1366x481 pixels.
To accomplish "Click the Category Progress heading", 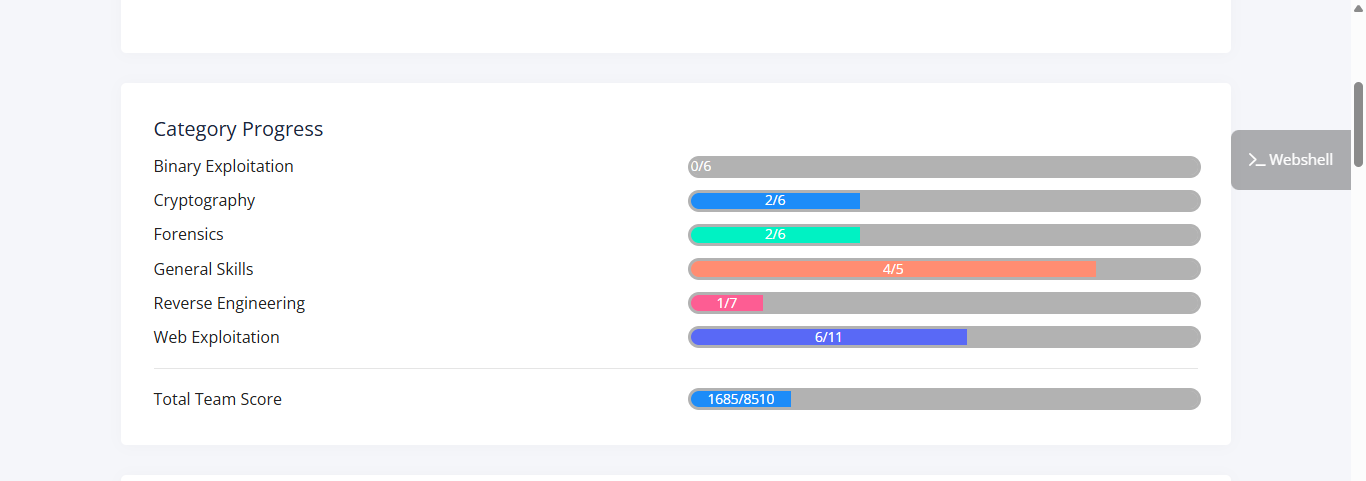I will pyautogui.click(x=238, y=129).
